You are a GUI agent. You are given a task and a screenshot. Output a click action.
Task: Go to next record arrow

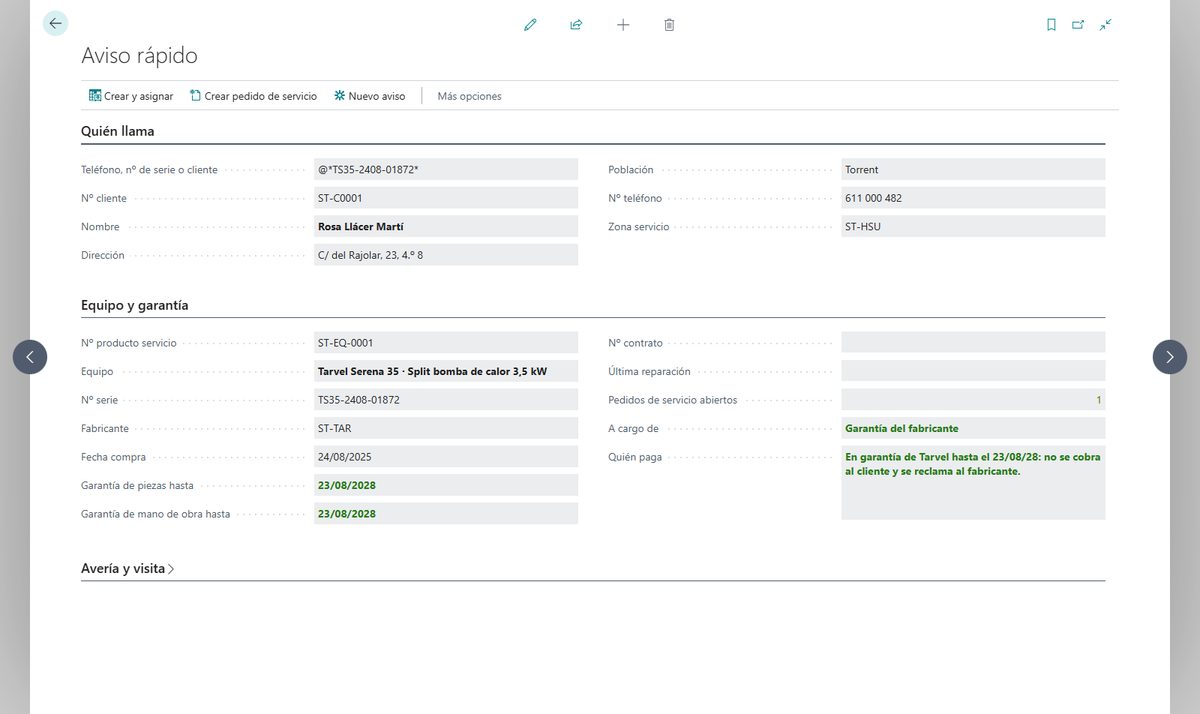(1170, 357)
